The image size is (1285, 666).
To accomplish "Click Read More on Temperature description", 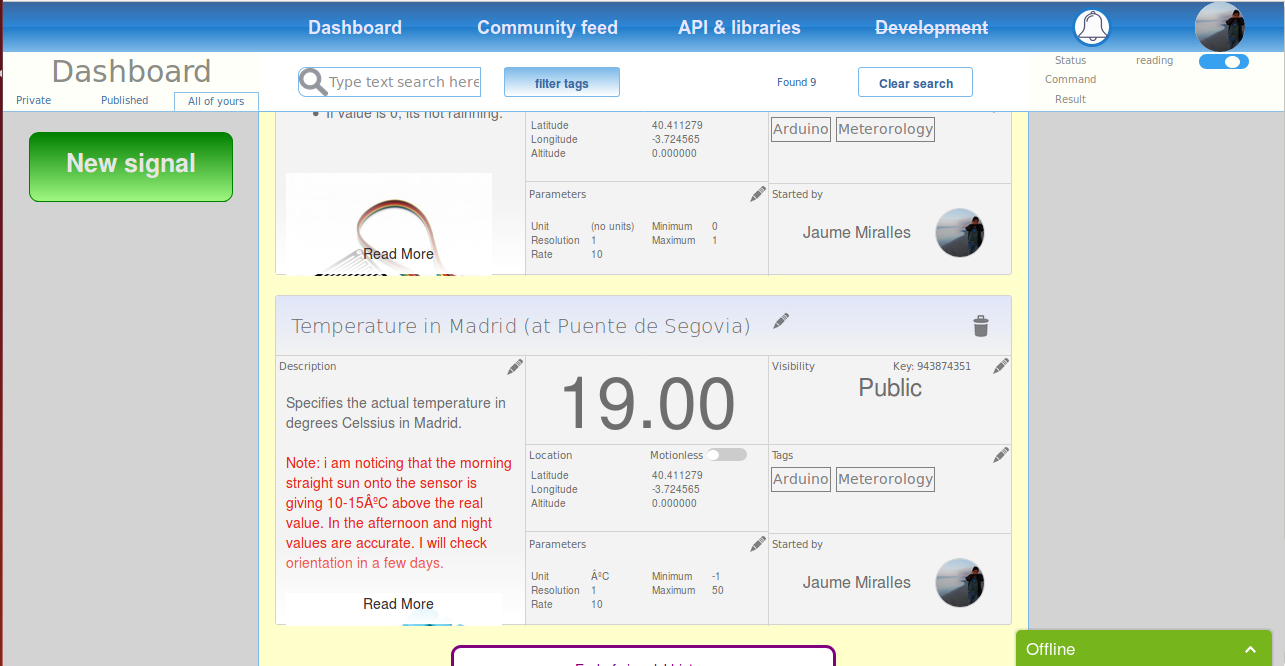I will [x=398, y=604].
